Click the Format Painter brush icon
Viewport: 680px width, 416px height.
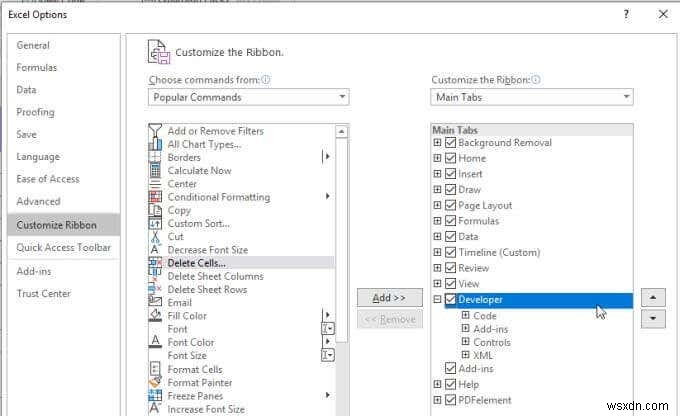155,383
